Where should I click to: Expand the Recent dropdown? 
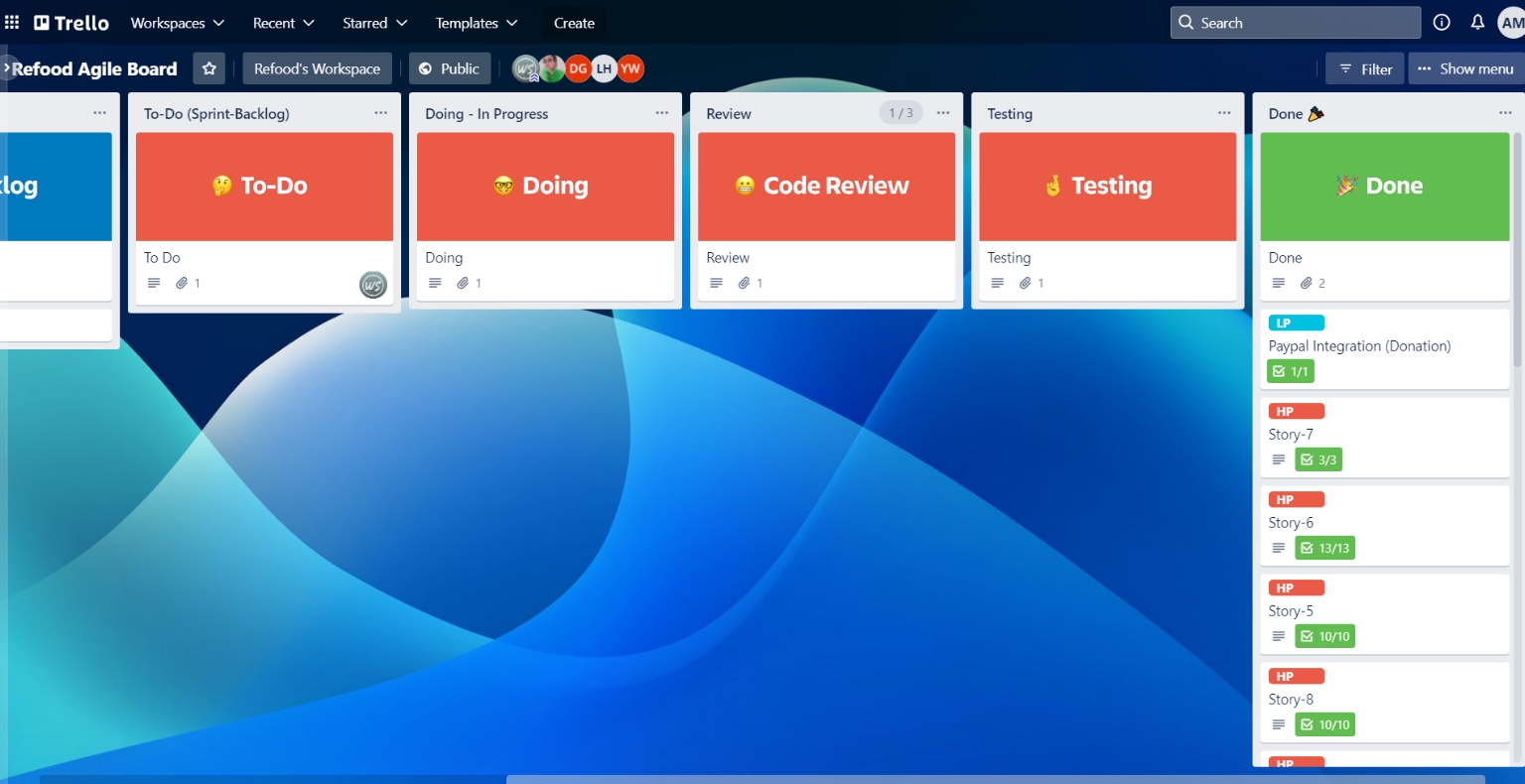[283, 23]
